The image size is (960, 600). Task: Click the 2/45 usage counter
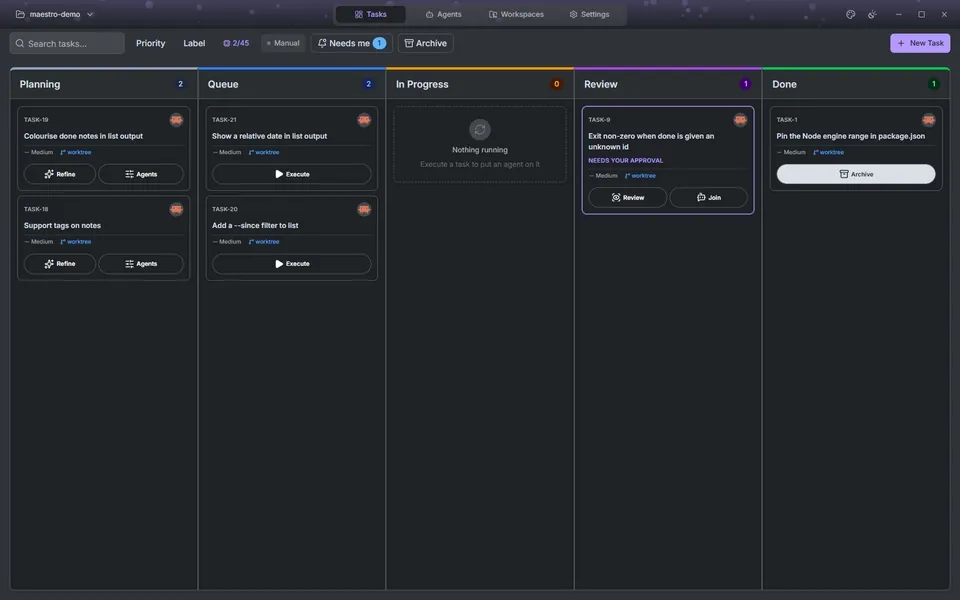[236, 43]
